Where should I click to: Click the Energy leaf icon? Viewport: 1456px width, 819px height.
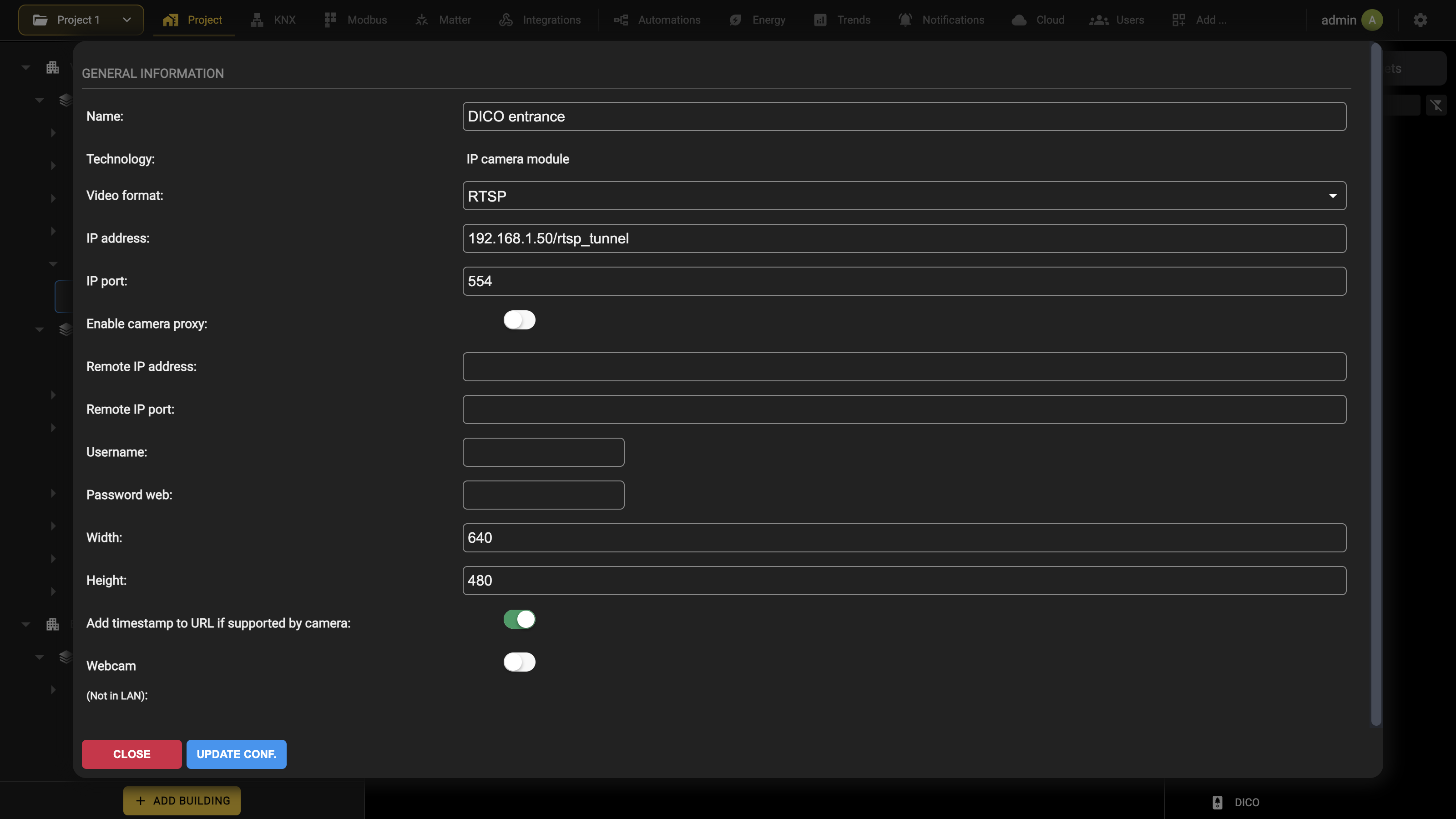tap(735, 20)
